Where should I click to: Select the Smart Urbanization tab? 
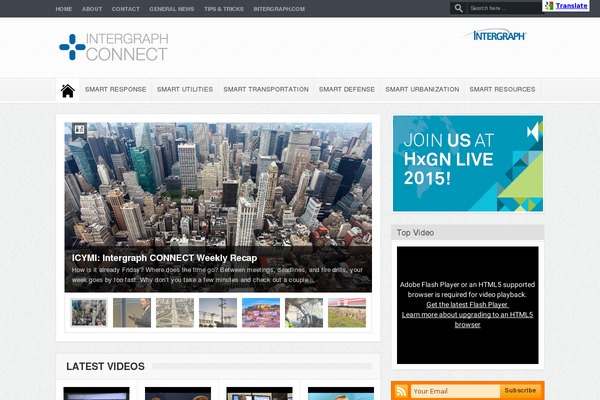[422, 89]
